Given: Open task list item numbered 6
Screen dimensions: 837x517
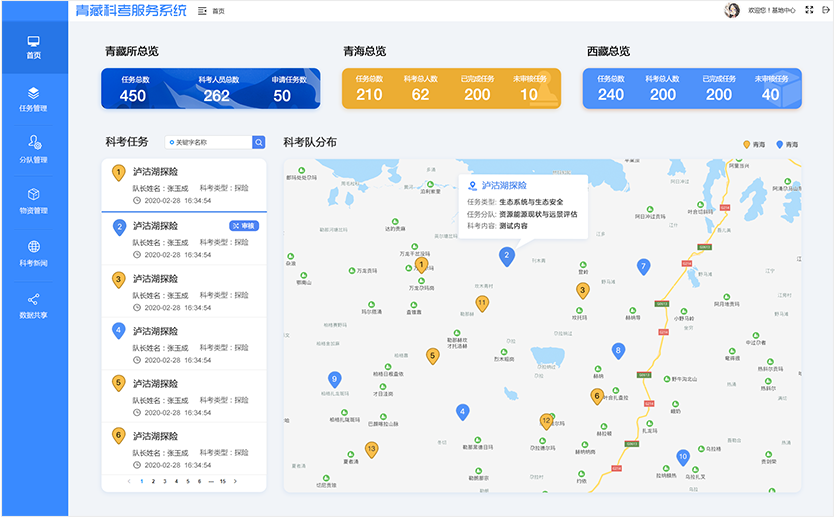Looking at the screenshot, I should (x=184, y=449).
